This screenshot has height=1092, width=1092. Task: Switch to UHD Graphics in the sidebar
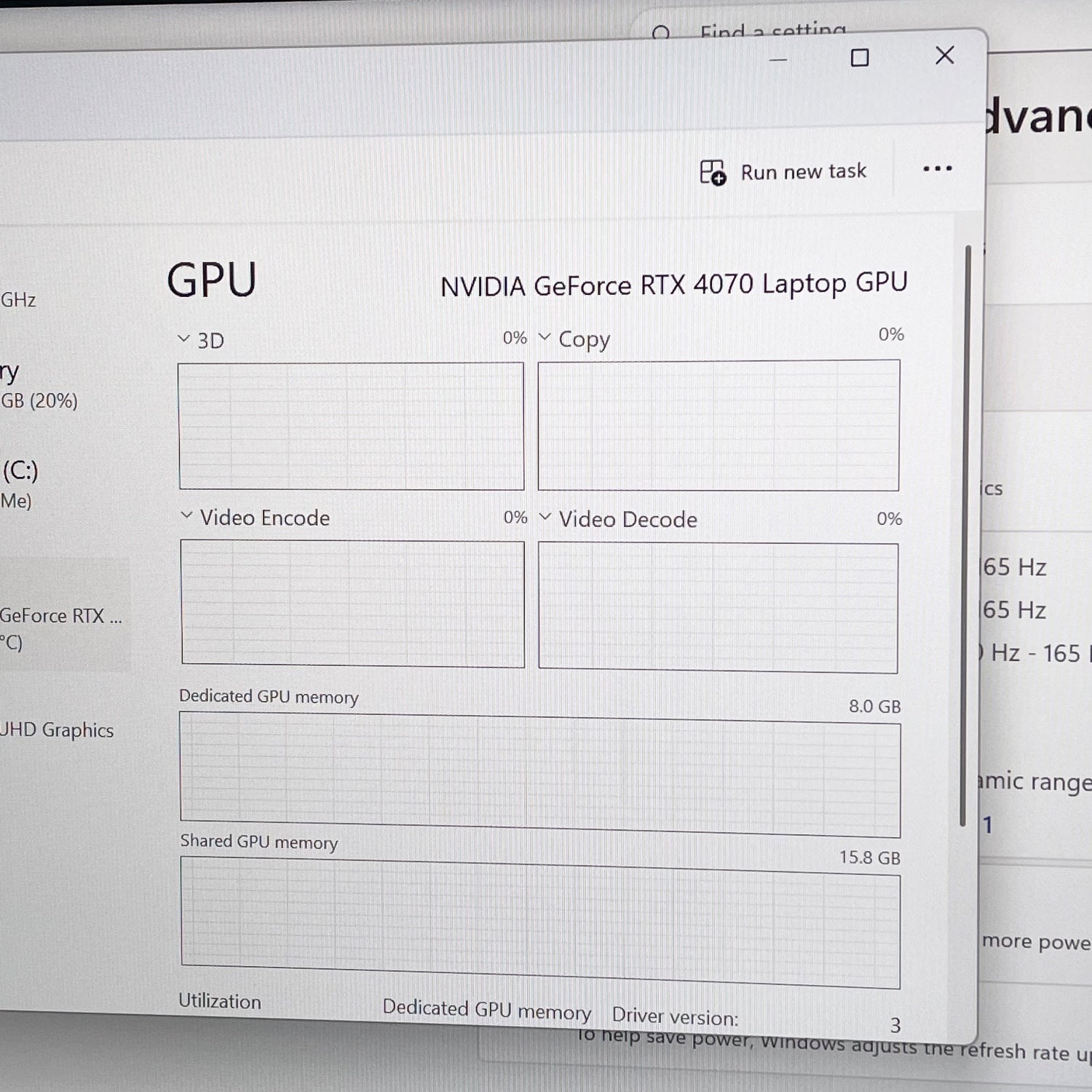[58, 730]
